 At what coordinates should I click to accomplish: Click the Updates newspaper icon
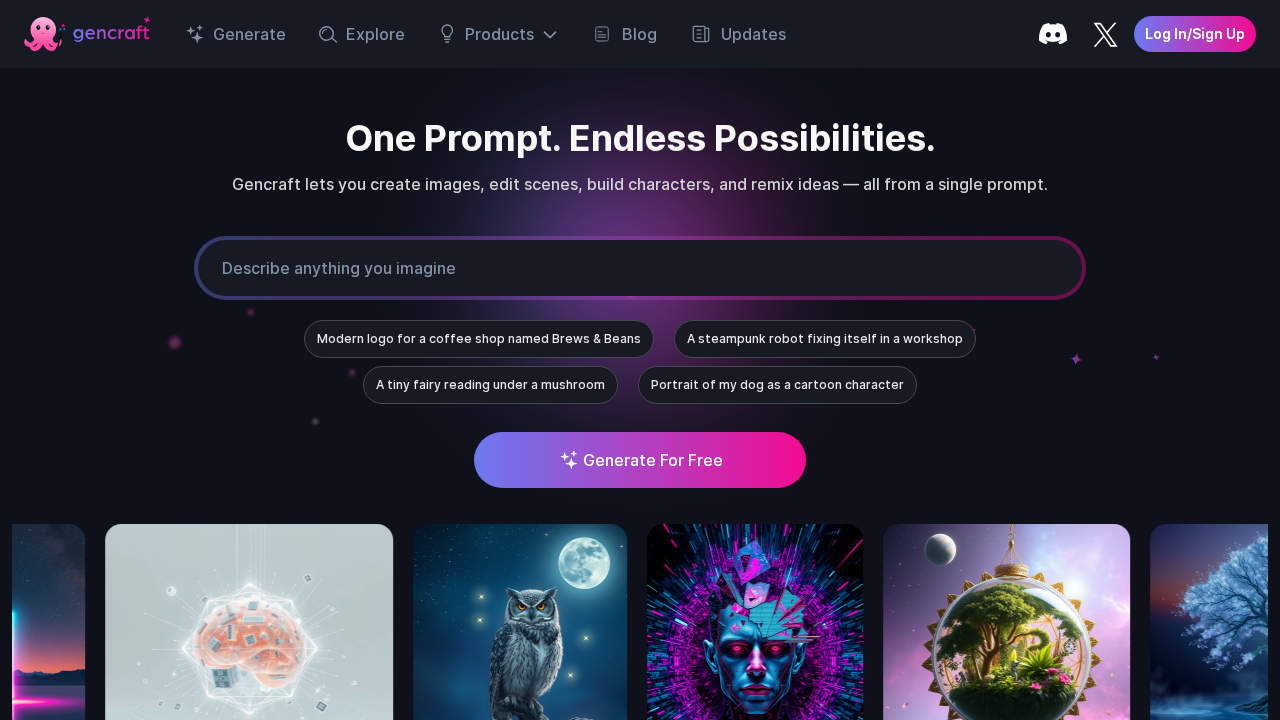(x=701, y=34)
